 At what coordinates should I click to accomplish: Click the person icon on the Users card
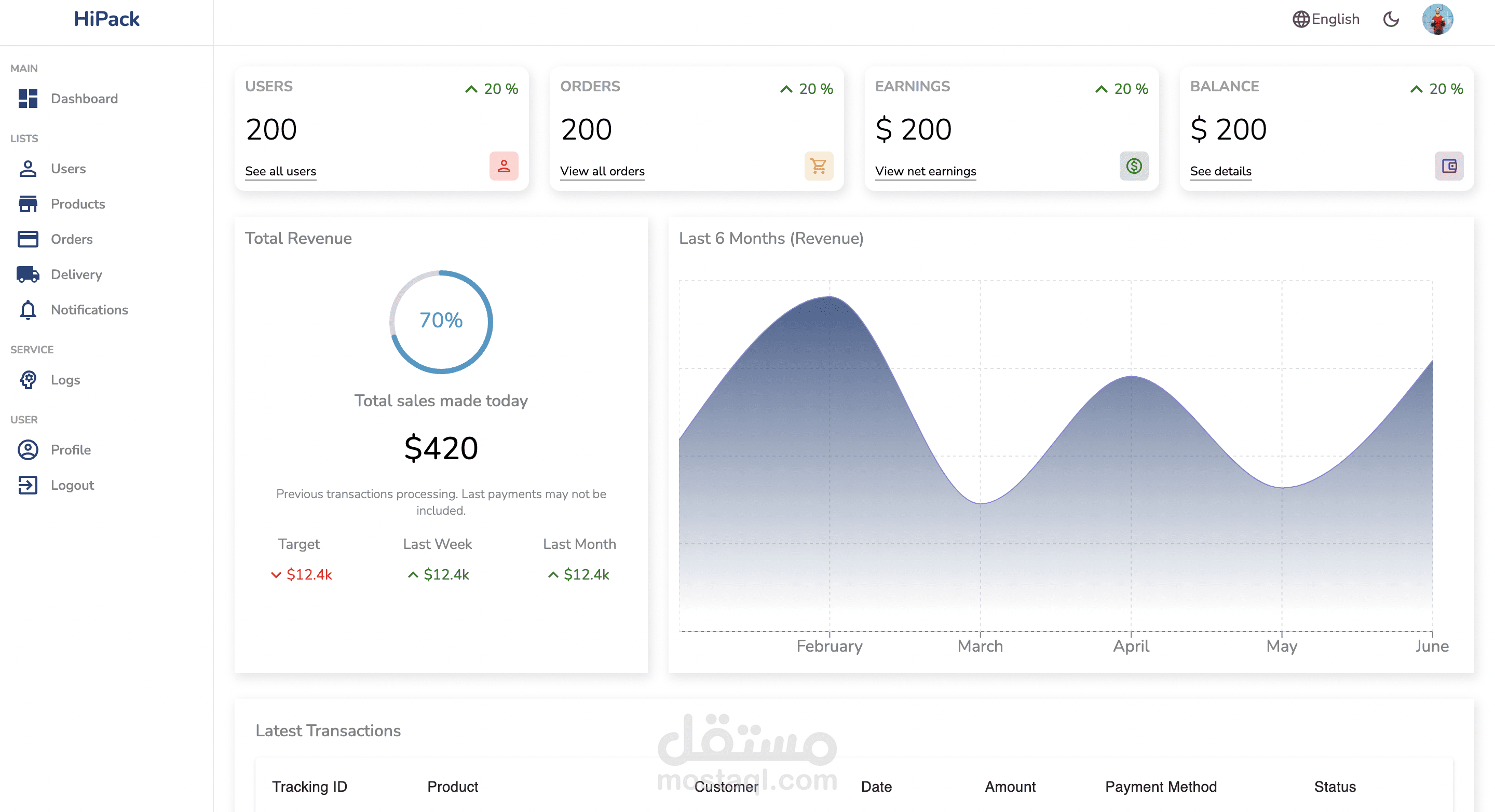point(502,167)
